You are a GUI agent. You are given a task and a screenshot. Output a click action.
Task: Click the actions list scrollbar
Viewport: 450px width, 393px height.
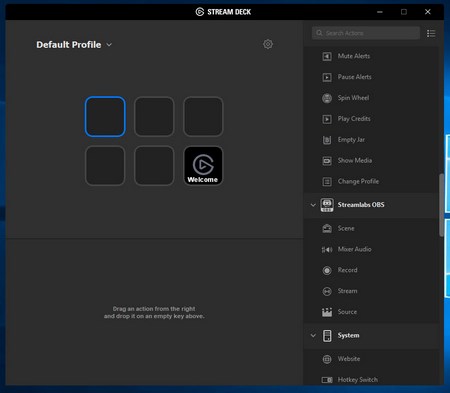(x=441, y=205)
